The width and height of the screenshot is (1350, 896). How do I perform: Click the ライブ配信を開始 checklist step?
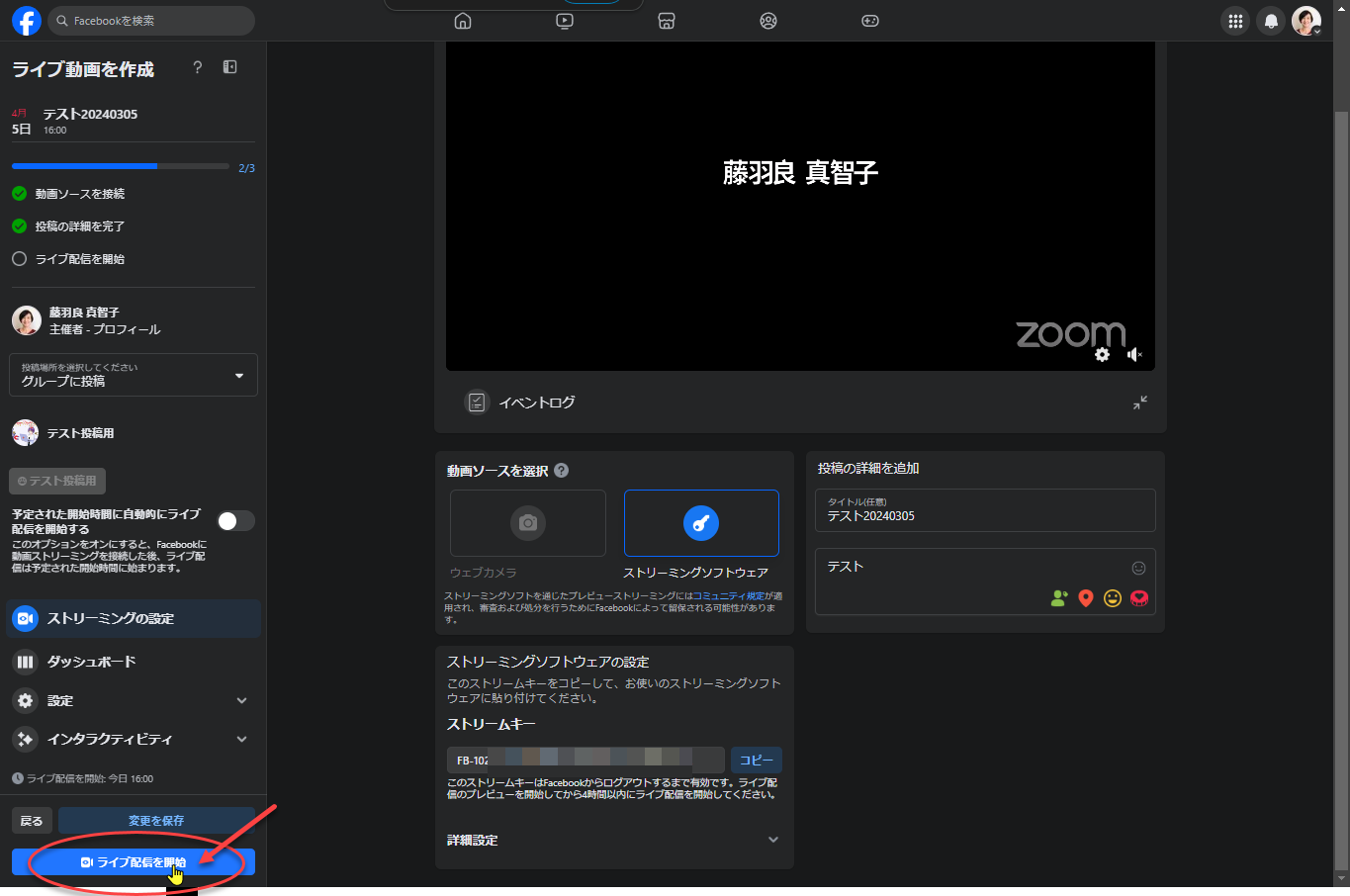68,259
